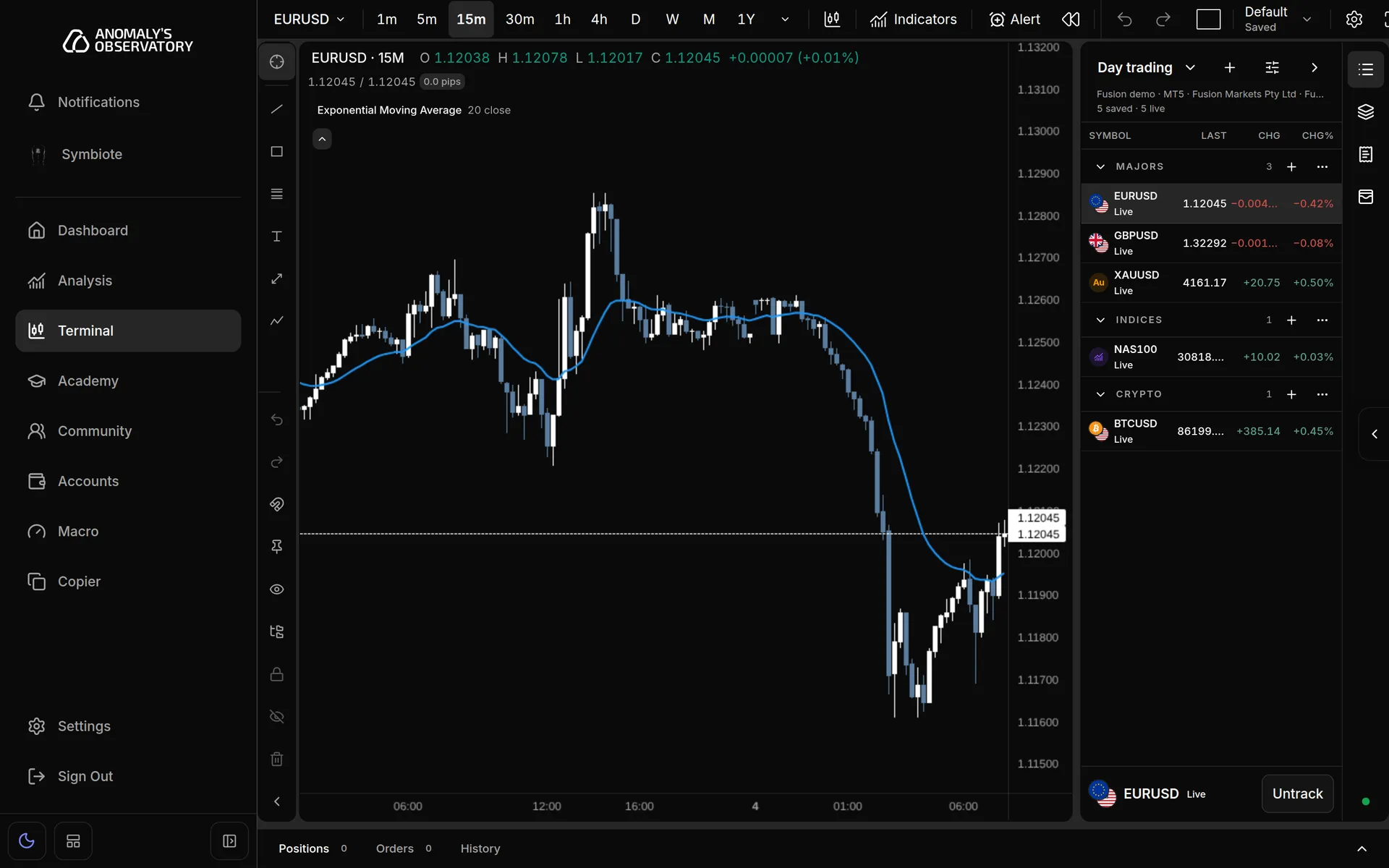Open watchlist filter sliders icon

[x=1272, y=67]
